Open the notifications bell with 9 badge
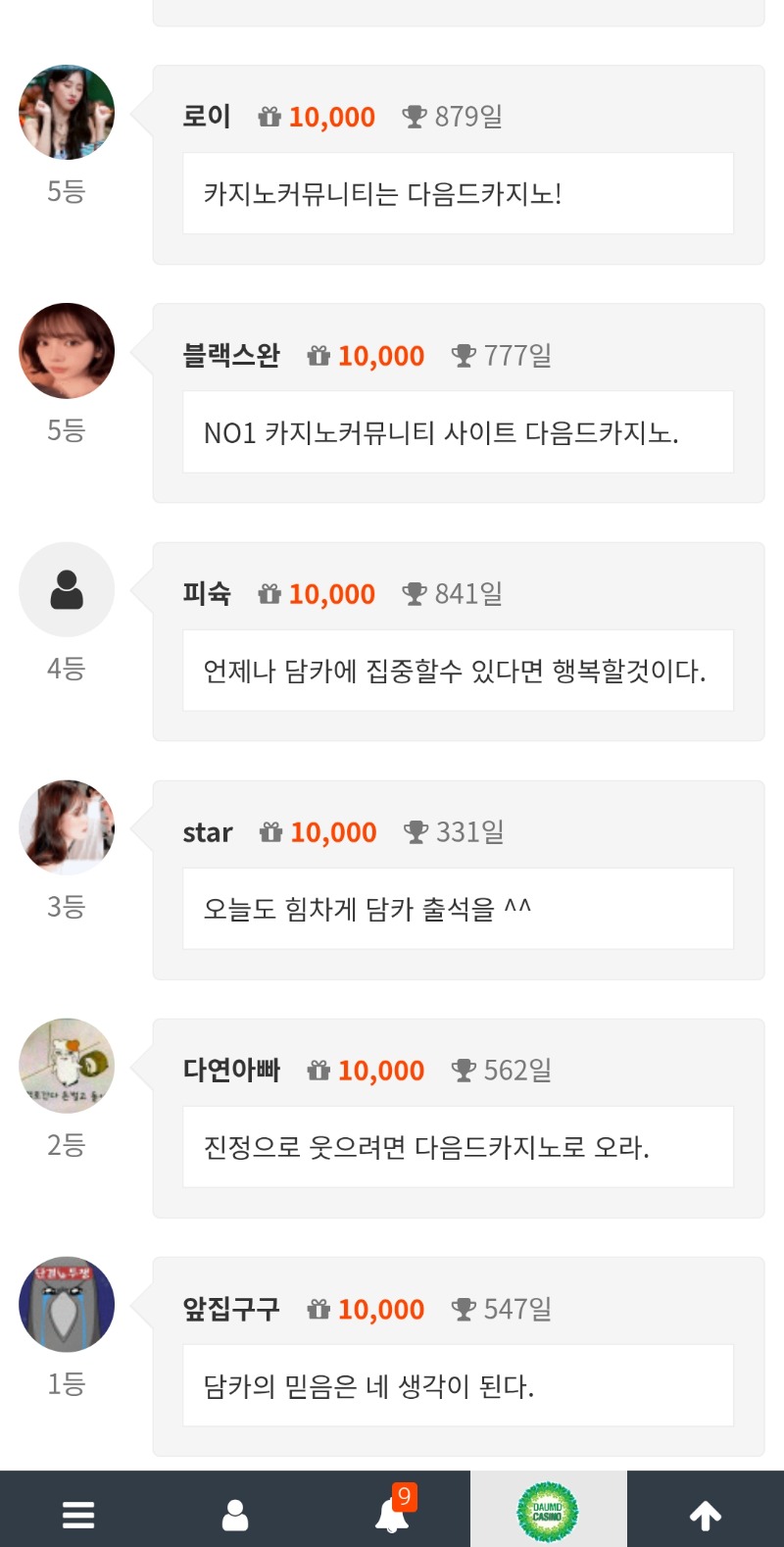 coord(392,1515)
